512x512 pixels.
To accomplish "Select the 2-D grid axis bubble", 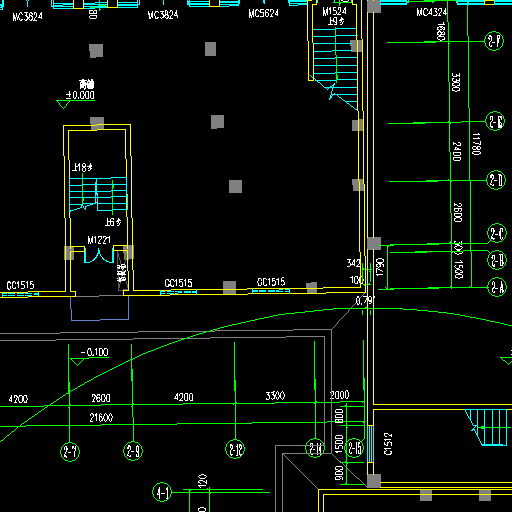I will click(x=496, y=180).
